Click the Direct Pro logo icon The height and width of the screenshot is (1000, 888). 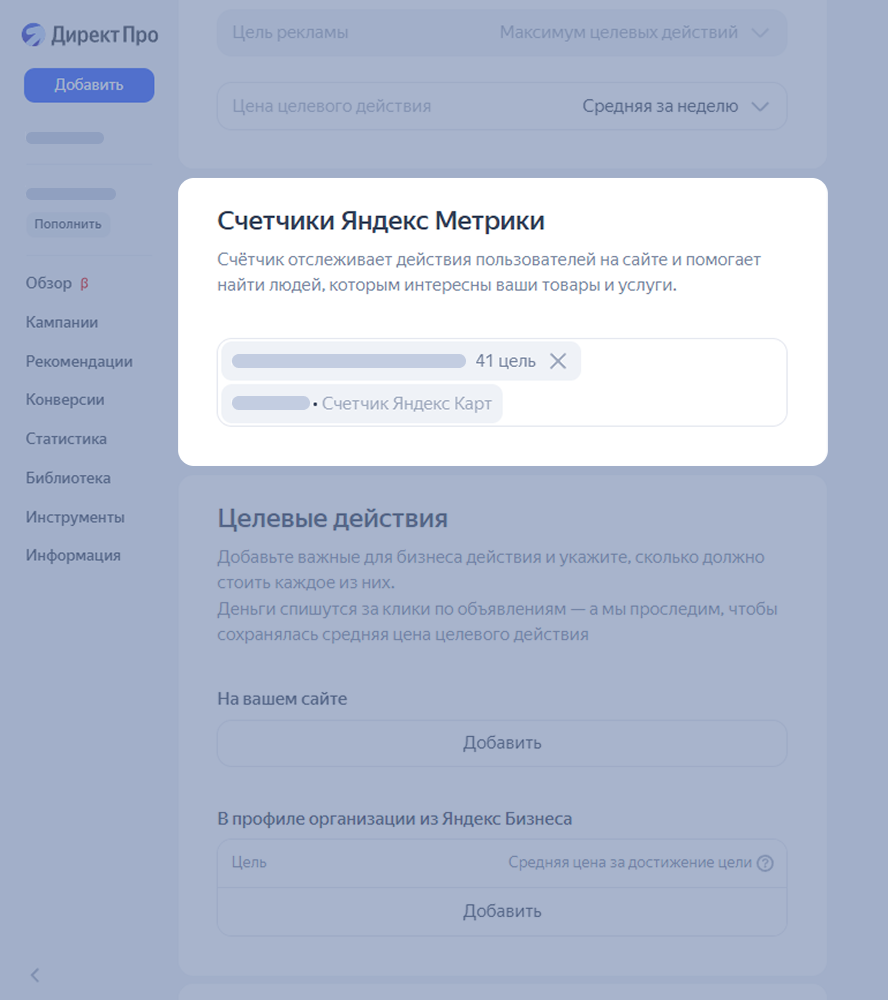31,33
